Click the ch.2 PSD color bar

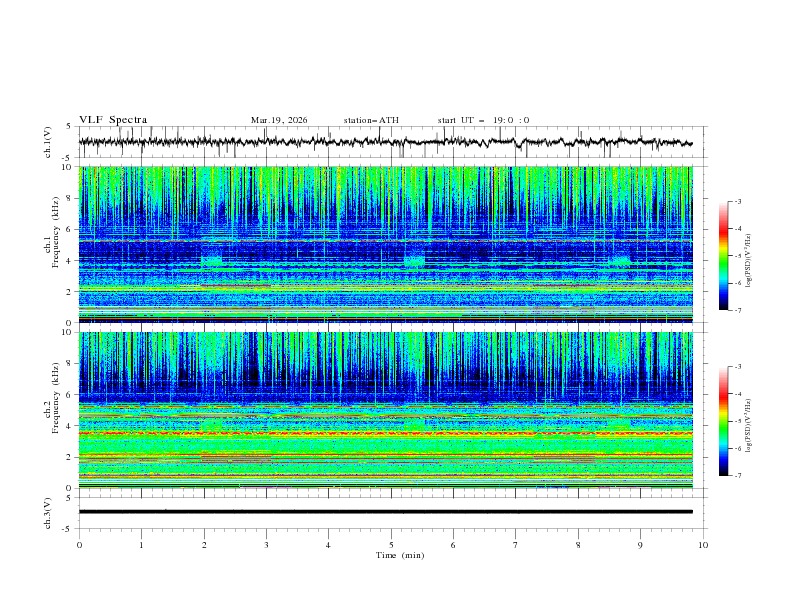click(x=723, y=421)
